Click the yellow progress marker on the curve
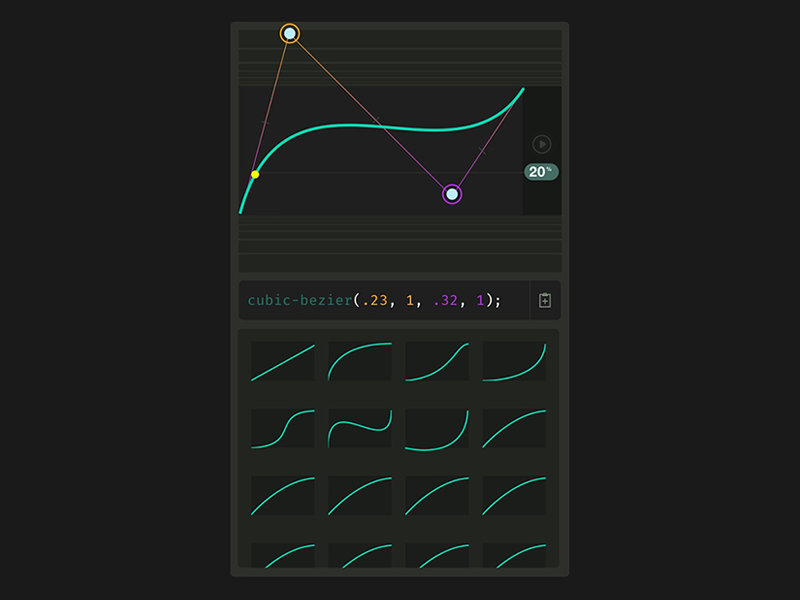800x600 pixels. [255, 172]
